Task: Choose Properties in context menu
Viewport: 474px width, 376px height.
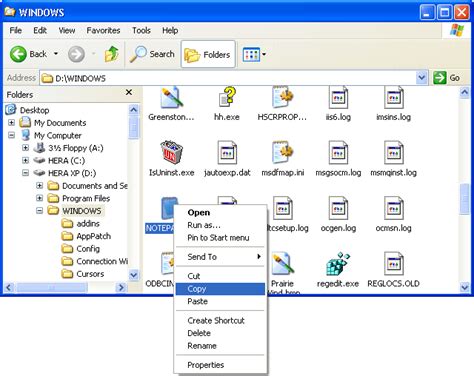Action: click(220, 365)
